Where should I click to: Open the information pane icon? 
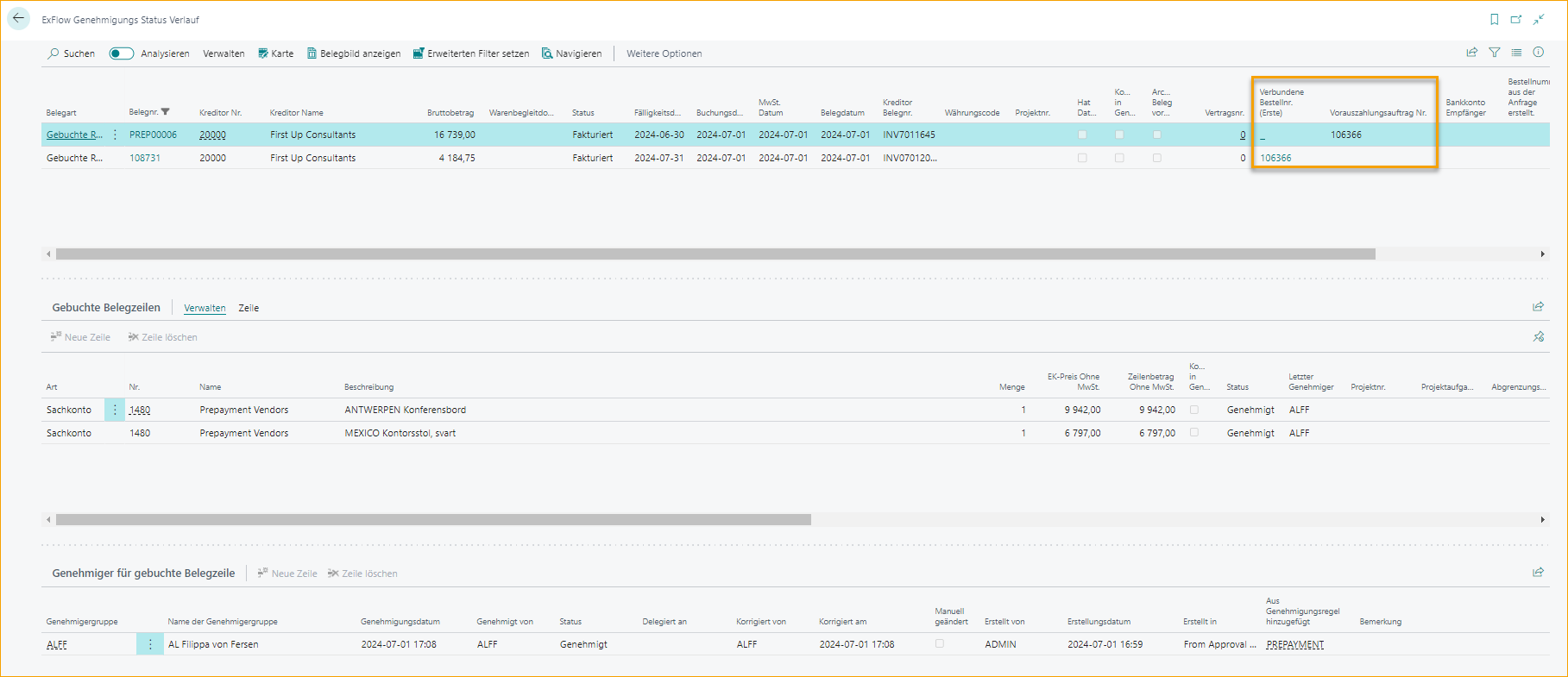click(x=1539, y=53)
